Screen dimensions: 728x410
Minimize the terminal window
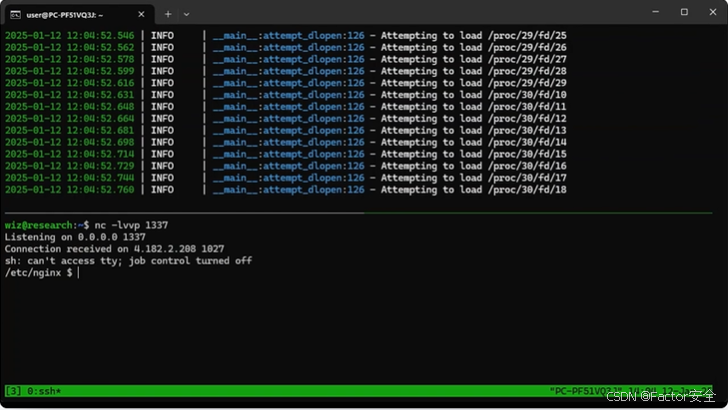656,12
